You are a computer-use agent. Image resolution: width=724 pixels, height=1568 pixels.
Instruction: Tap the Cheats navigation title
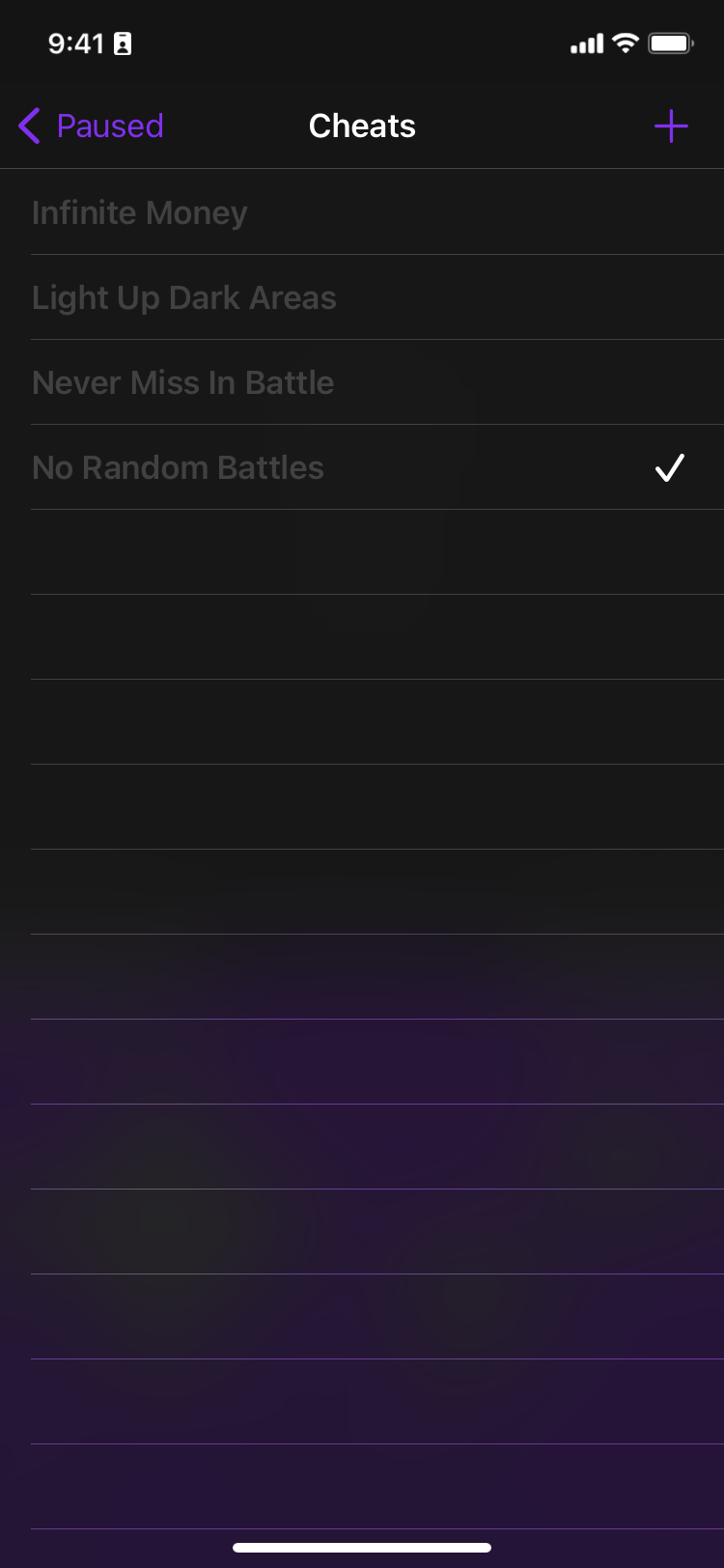pos(362,126)
